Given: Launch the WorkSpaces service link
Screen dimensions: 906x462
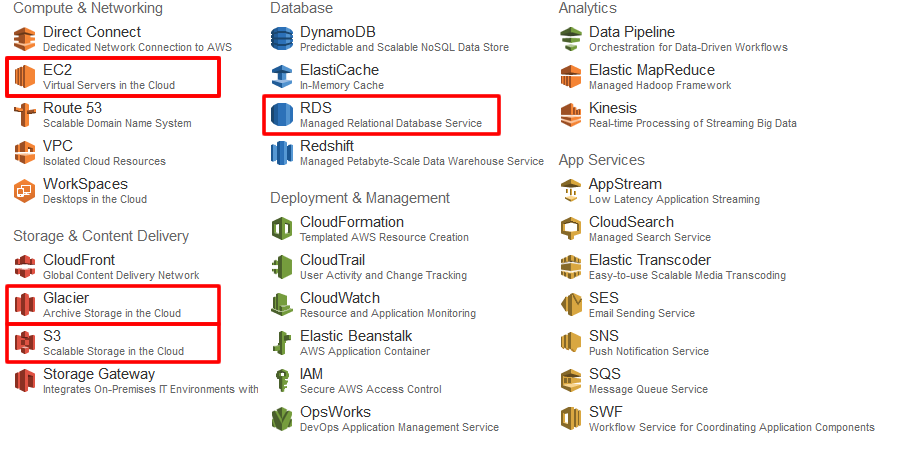Looking at the screenshot, I should pyautogui.click(x=86, y=184).
